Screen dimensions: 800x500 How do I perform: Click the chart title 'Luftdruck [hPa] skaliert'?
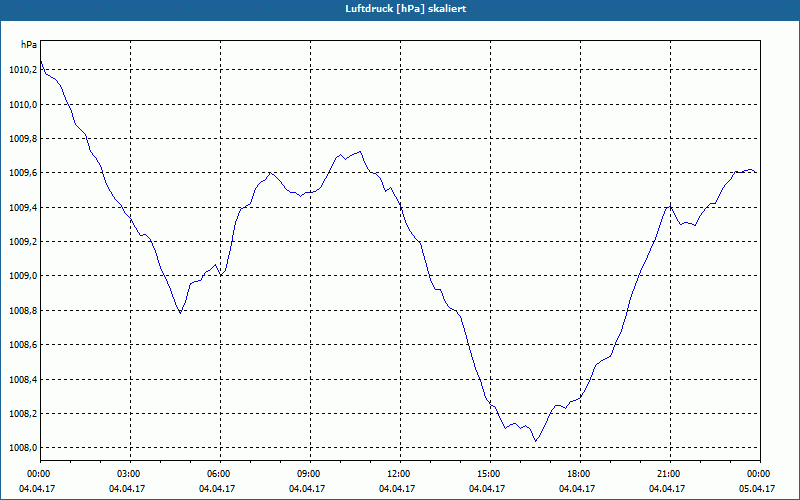[406, 9]
